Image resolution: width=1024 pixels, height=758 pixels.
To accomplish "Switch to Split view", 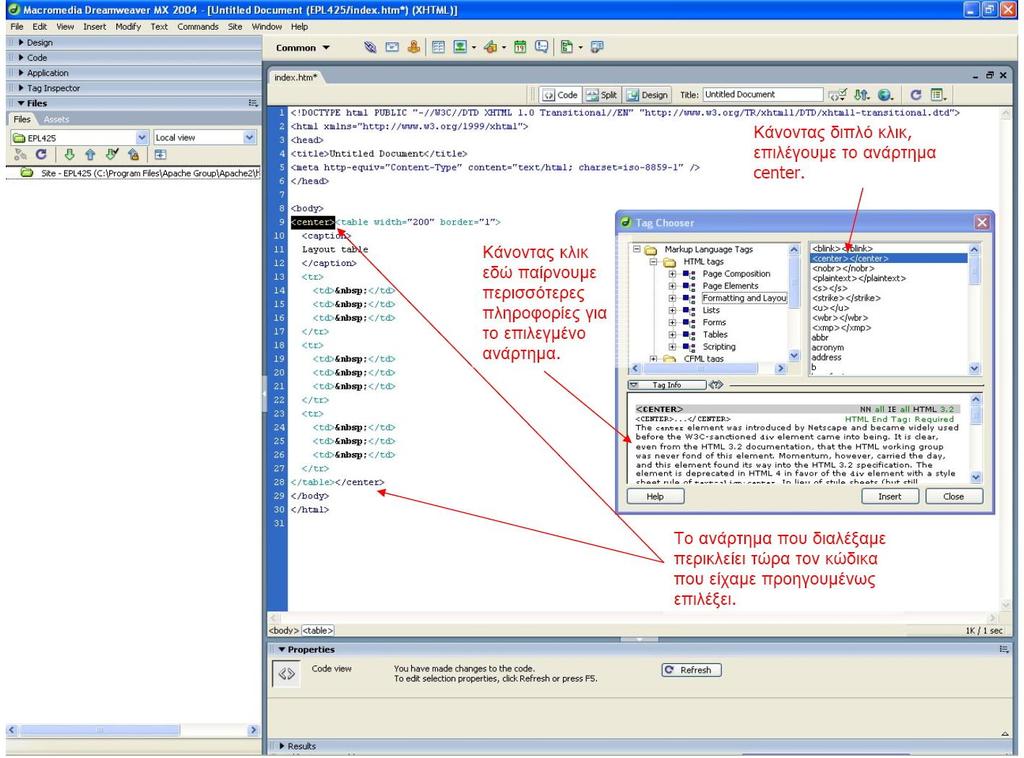I will [601, 95].
